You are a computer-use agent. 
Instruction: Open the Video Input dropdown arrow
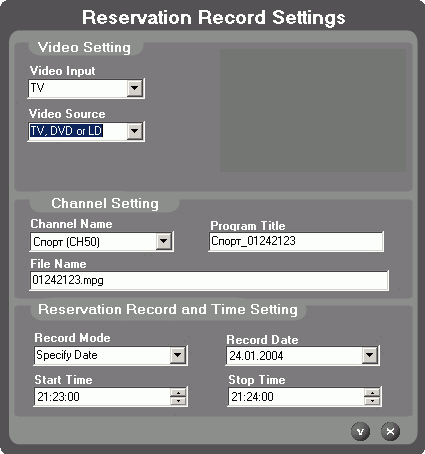click(135, 88)
